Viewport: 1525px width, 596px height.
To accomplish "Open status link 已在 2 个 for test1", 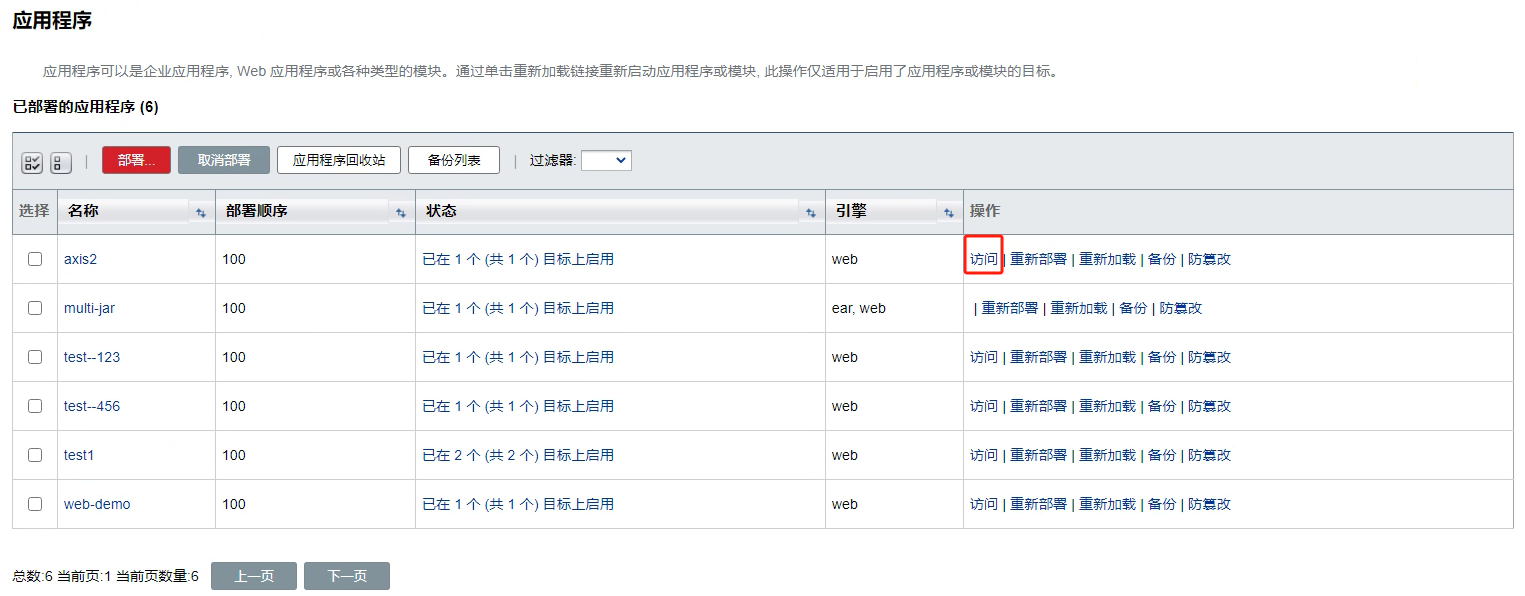I will pyautogui.click(x=518, y=455).
